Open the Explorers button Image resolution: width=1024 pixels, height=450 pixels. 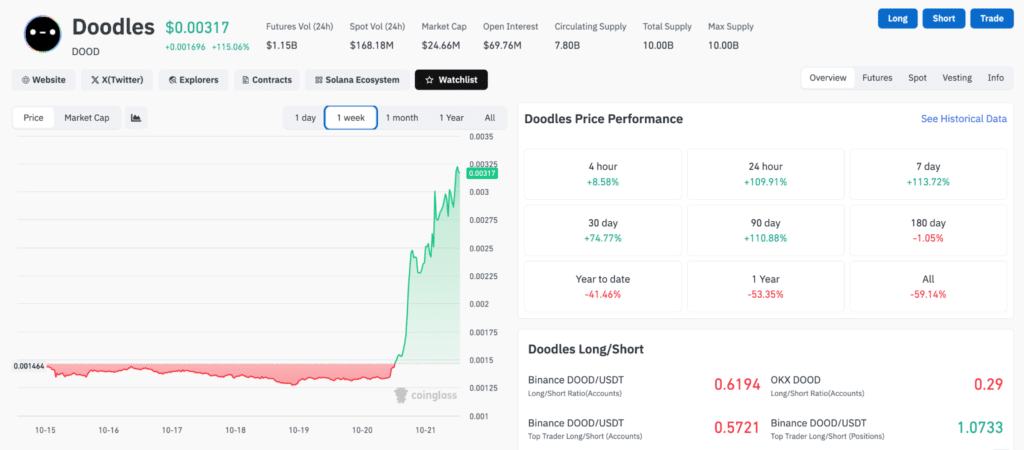(x=193, y=80)
